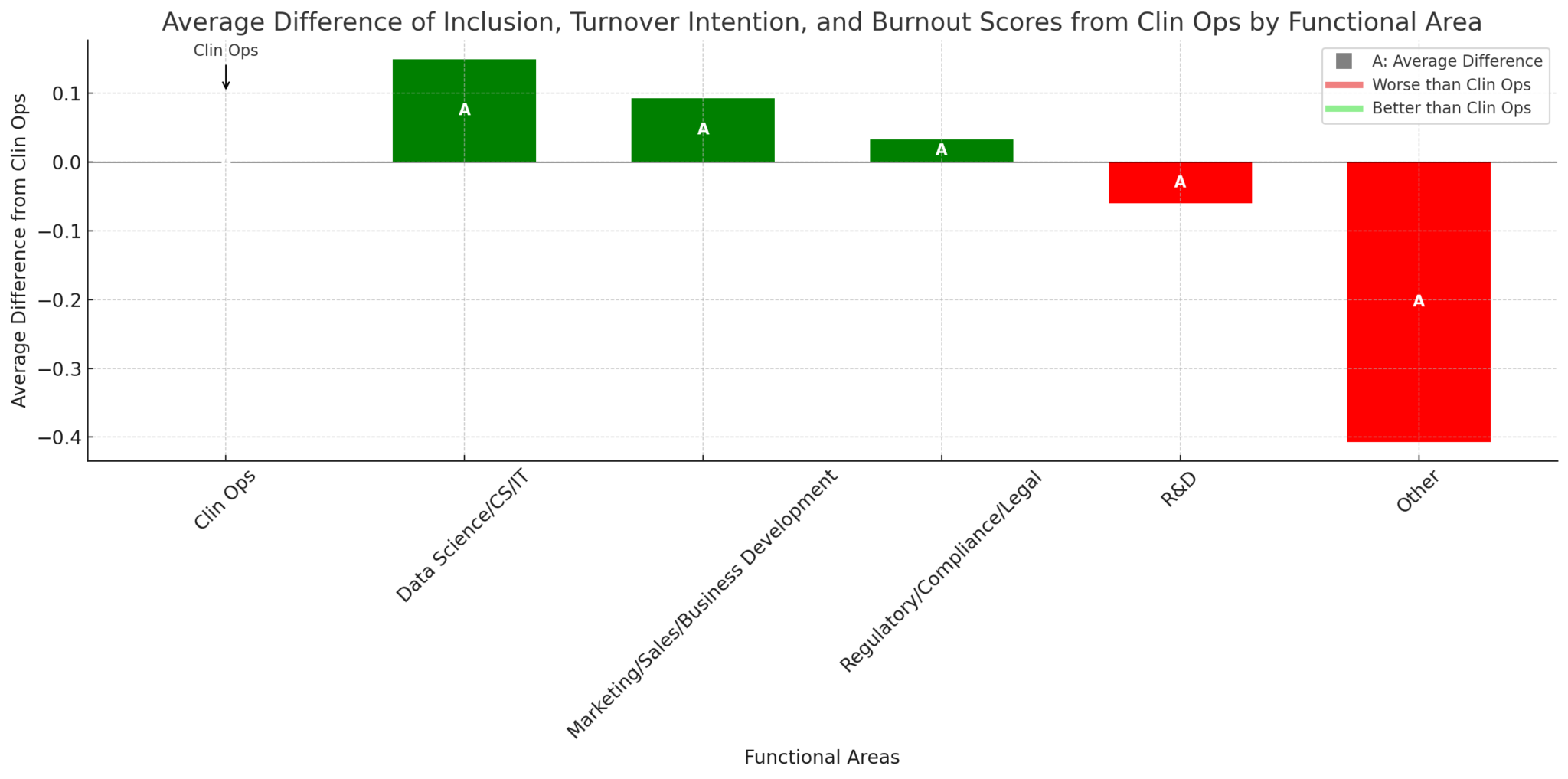Click the 'Clin Ops' x-axis tick label
The height and width of the screenshot is (779, 1568).
224,498
